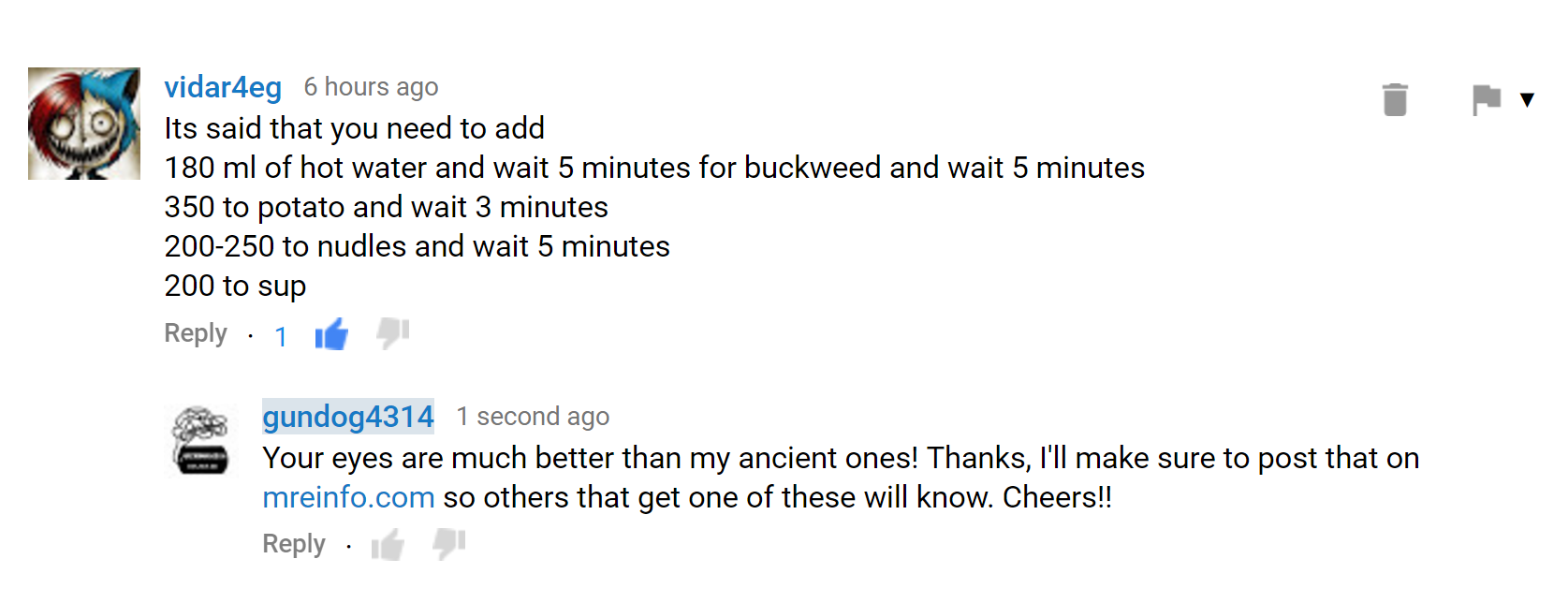The width and height of the screenshot is (1568, 603).
Task: Like gundog4314's reply with the thumbs-up
Action: pos(388,545)
